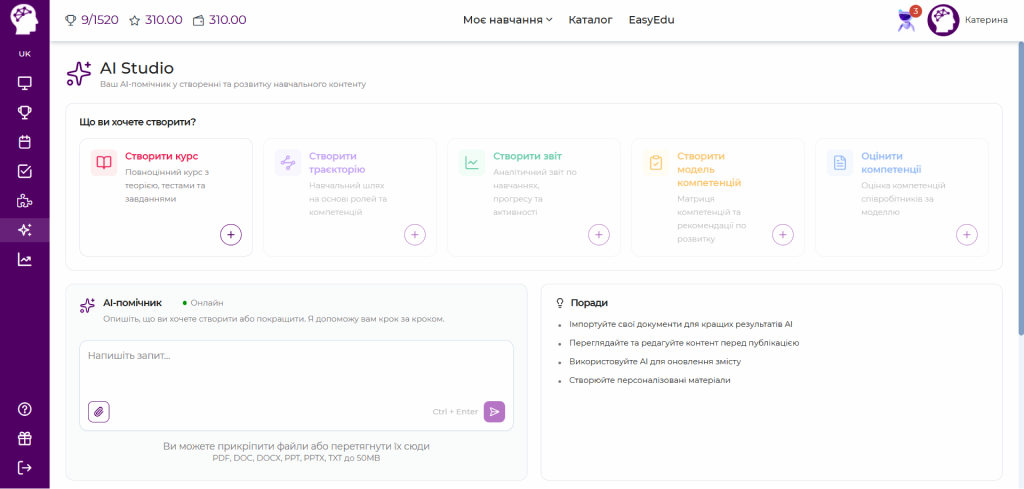Click the logout icon in the sidebar
Viewport: 1024px width, 489px height.
tap(24, 467)
